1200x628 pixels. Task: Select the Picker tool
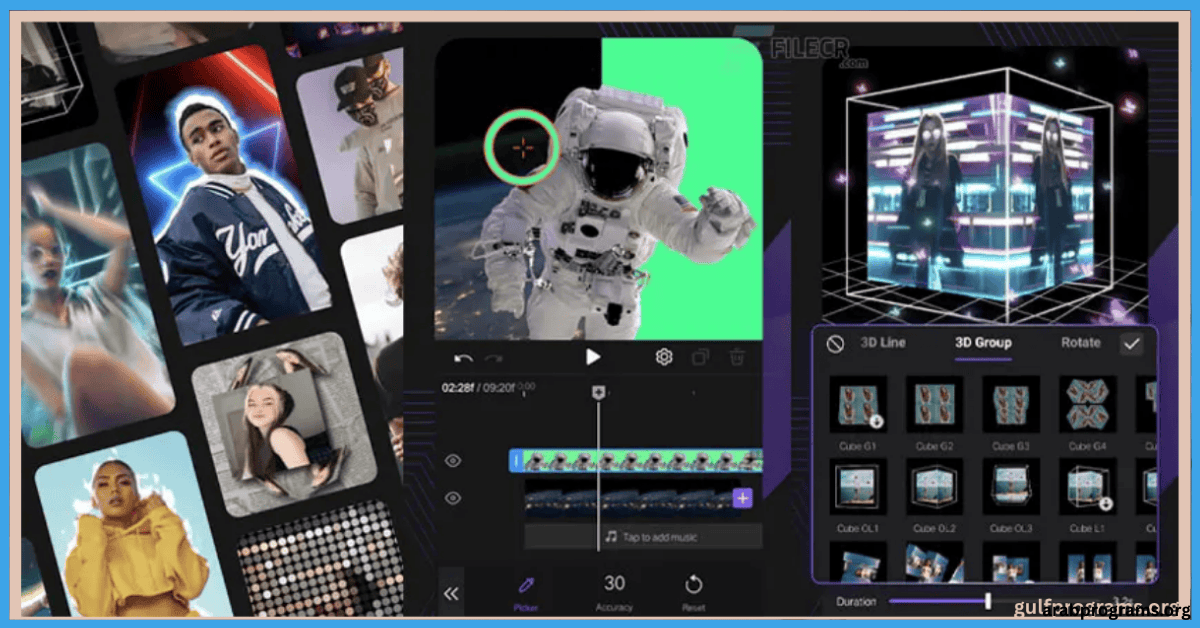(525, 591)
